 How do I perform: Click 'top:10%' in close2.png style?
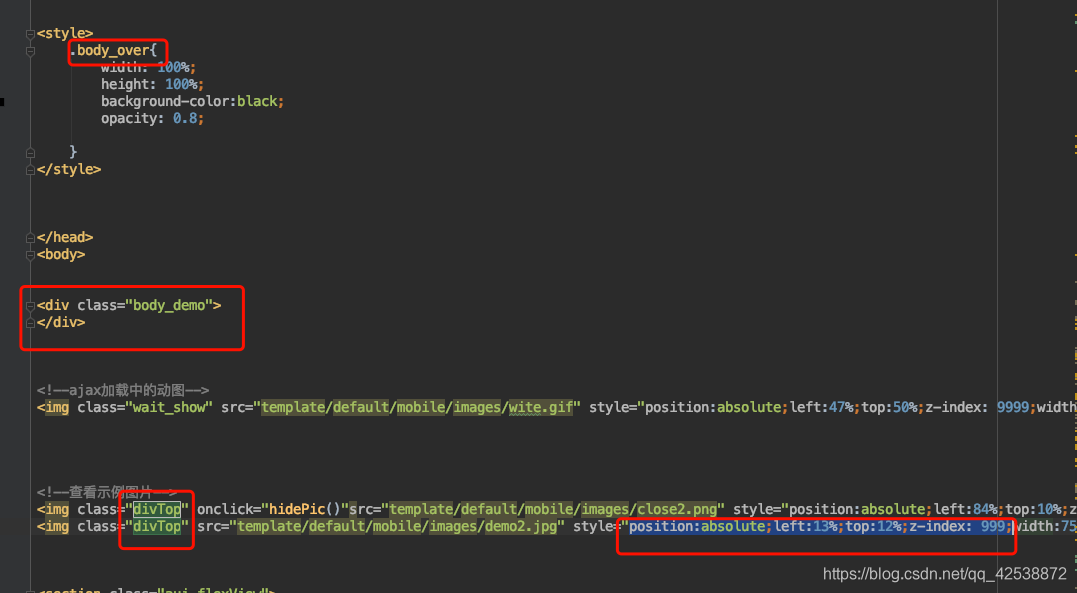coord(1034,509)
